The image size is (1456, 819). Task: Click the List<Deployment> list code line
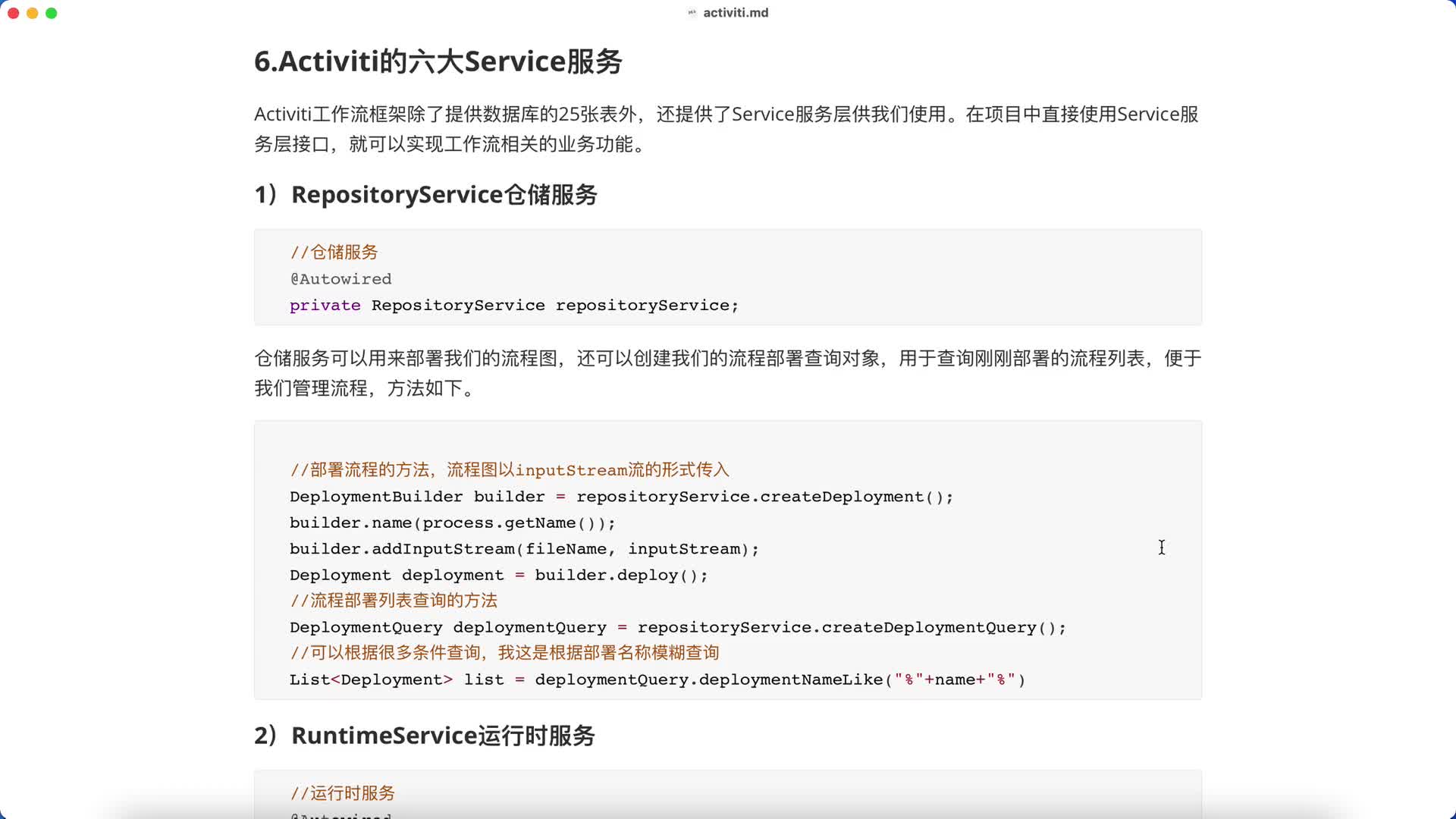click(657, 680)
